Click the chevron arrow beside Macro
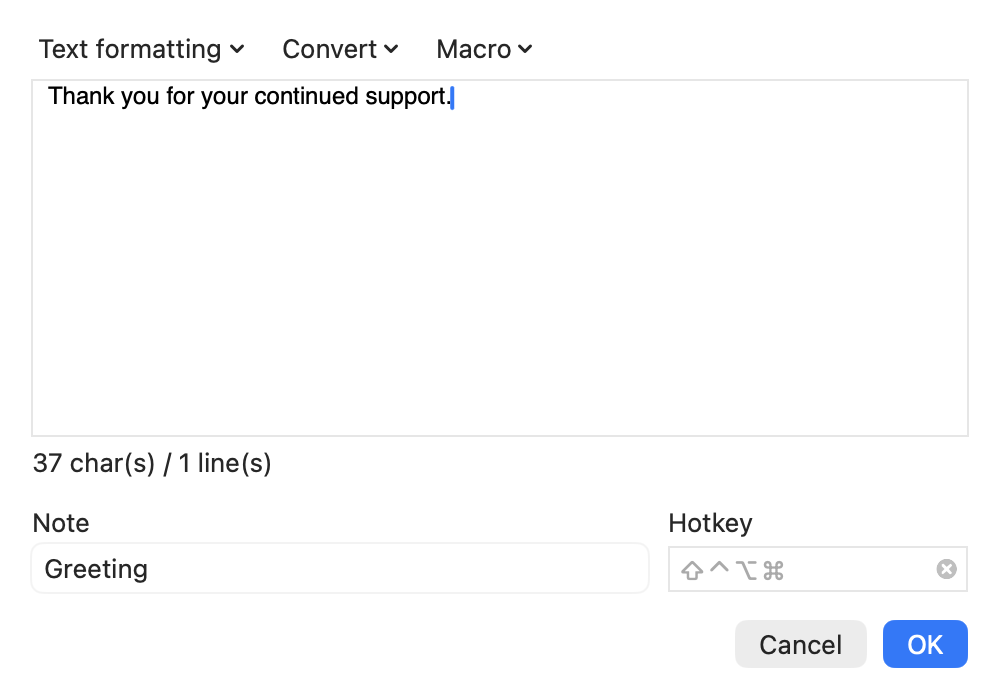This screenshot has width=1000, height=700. (x=526, y=49)
